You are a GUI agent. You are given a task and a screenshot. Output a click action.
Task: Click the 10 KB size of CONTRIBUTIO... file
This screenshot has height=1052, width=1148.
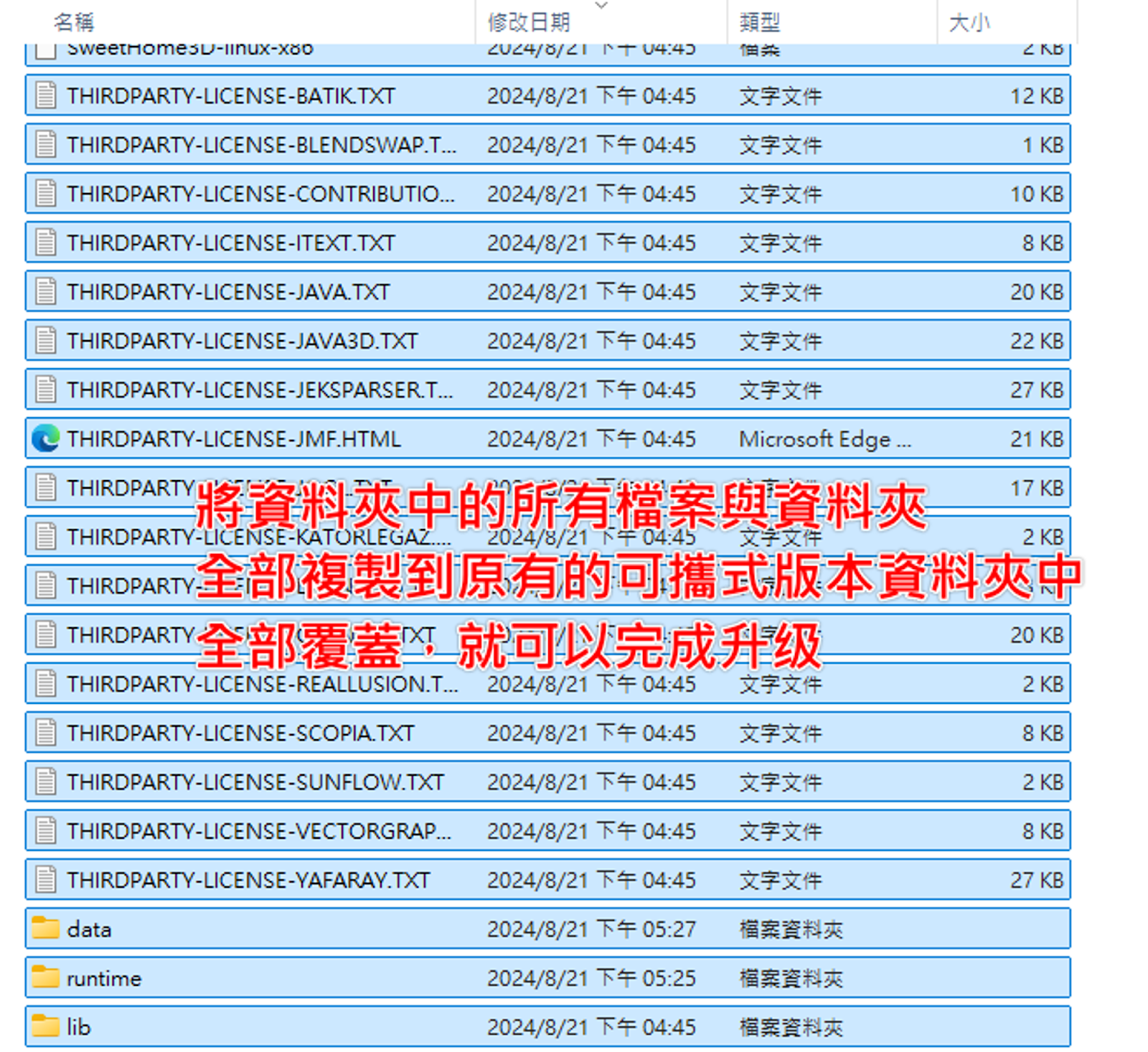pyautogui.click(x=1037, y=193)
